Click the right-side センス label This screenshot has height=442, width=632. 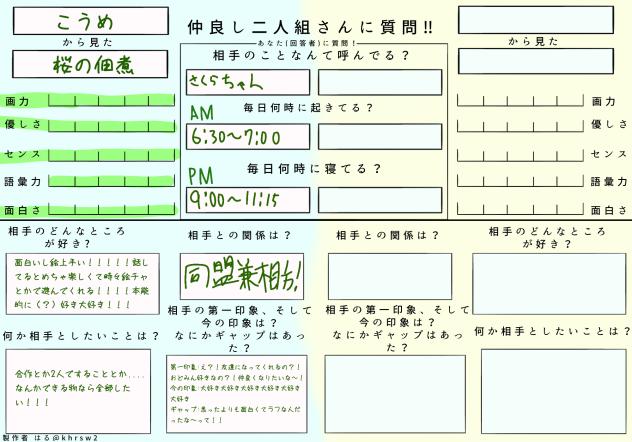click(x=608, y=154)
